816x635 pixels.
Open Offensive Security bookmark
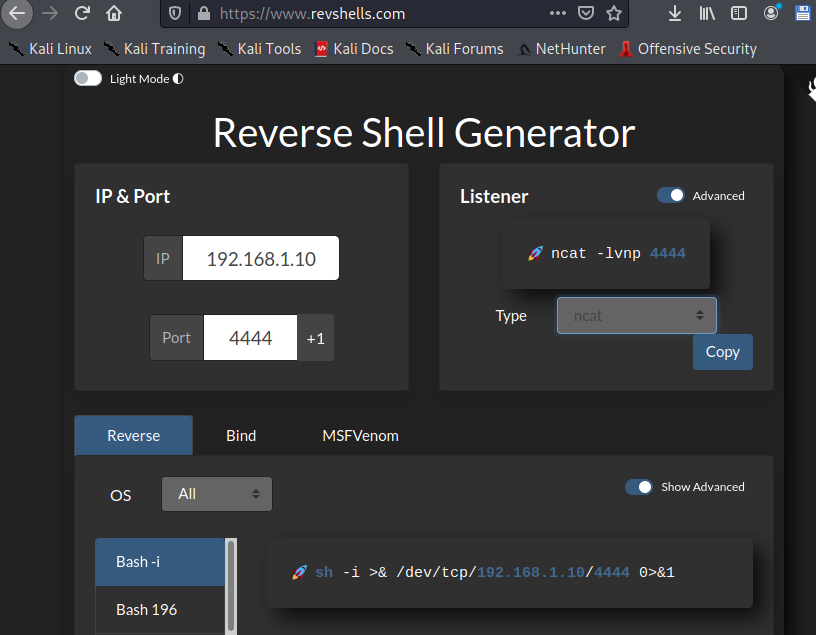point(687,49)
